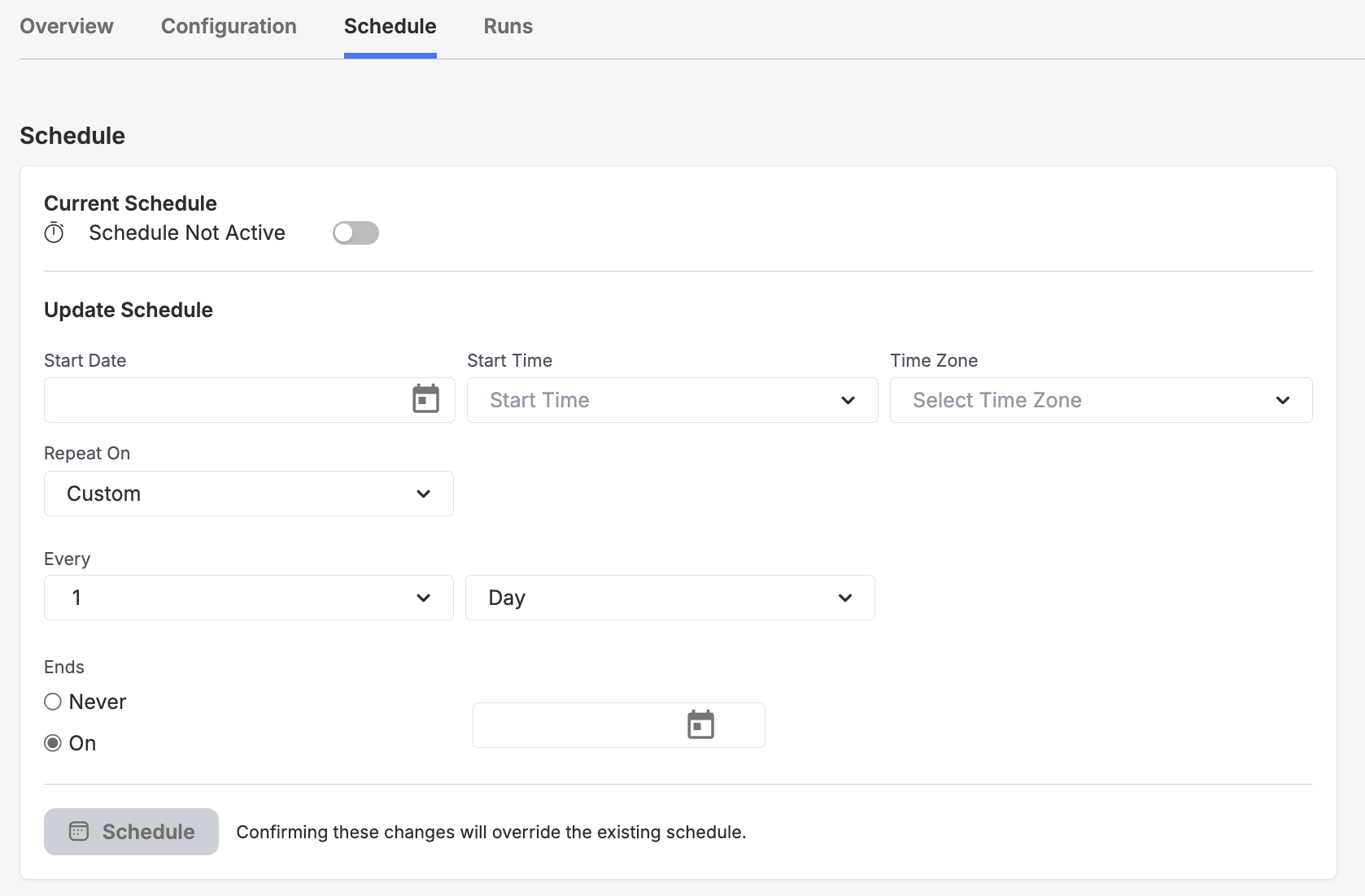Select the Never radio button
This screenshot has width=1365, height=896.
[x=53, y=702]
